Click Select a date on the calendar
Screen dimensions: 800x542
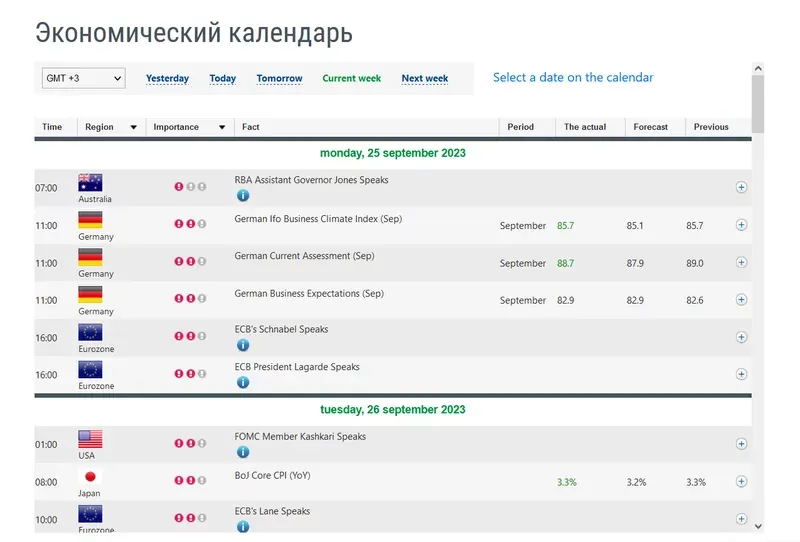[573, 77]
